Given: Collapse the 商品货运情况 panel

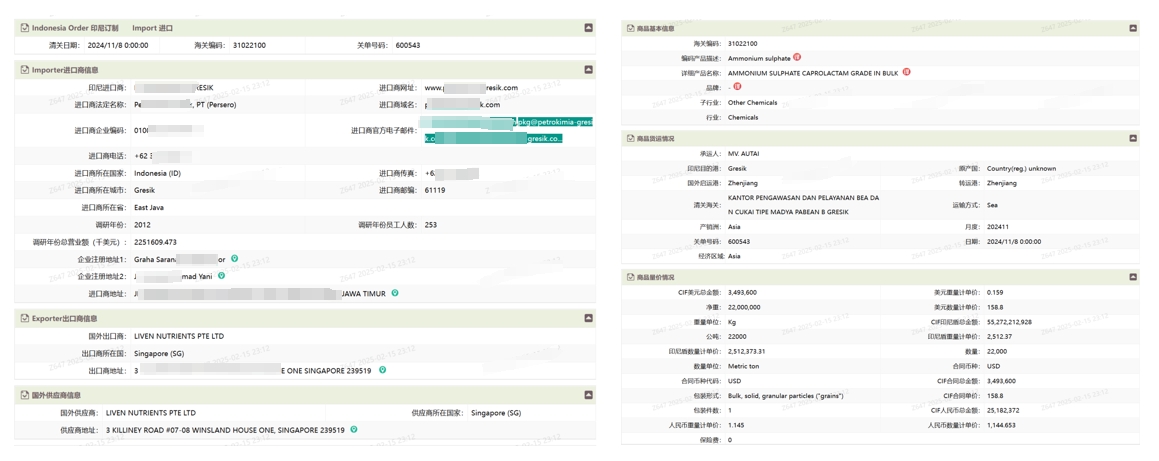Looking at the screenshot, I should pos(1133,138).
